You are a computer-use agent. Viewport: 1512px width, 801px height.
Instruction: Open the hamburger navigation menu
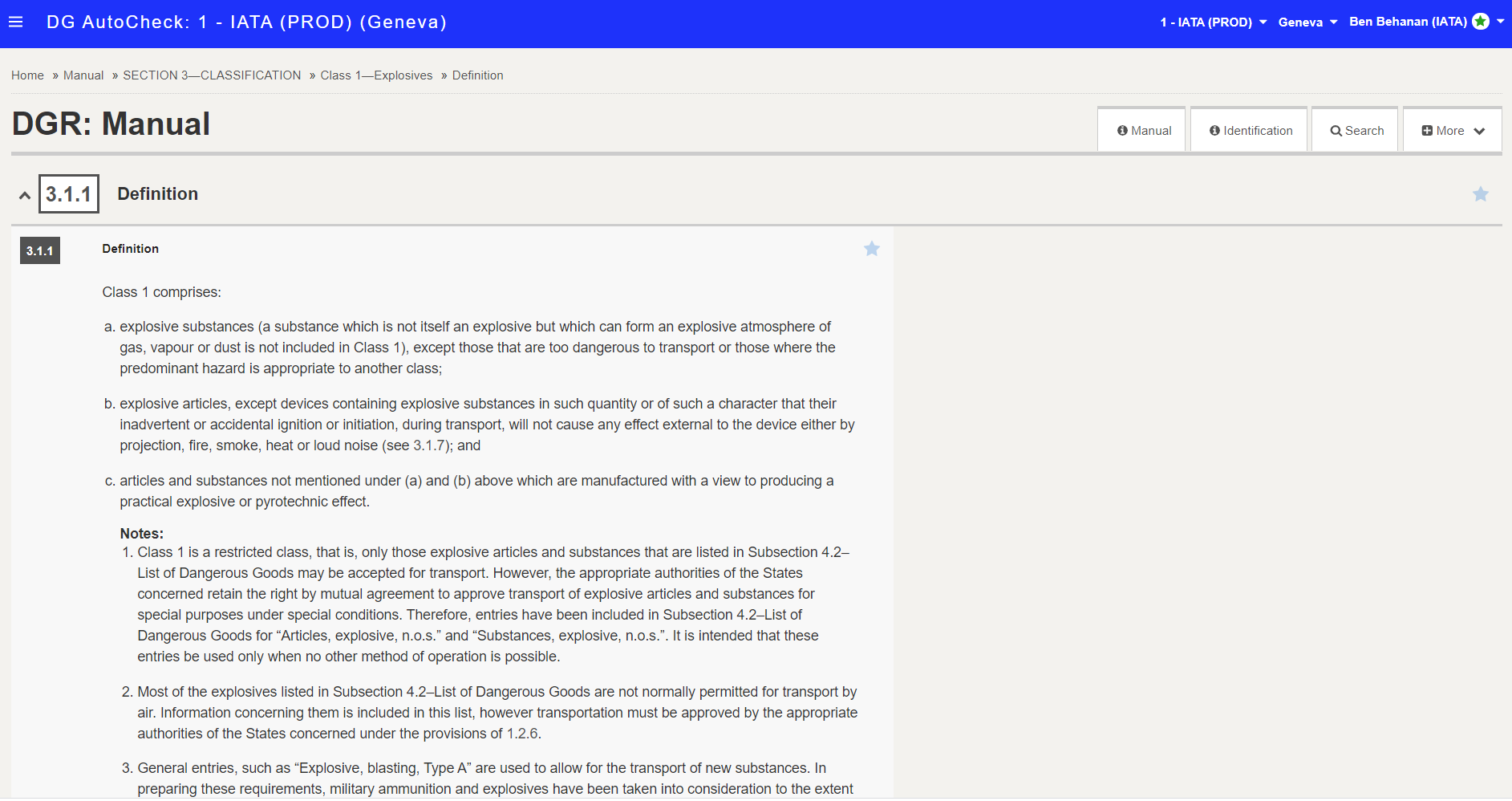[16, 22]
